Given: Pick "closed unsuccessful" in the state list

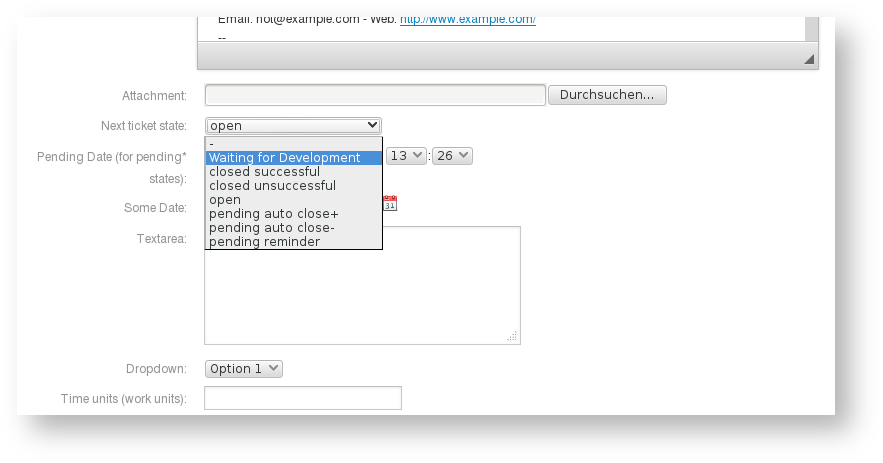Looking at the screenshot, I should pos(293,186).
